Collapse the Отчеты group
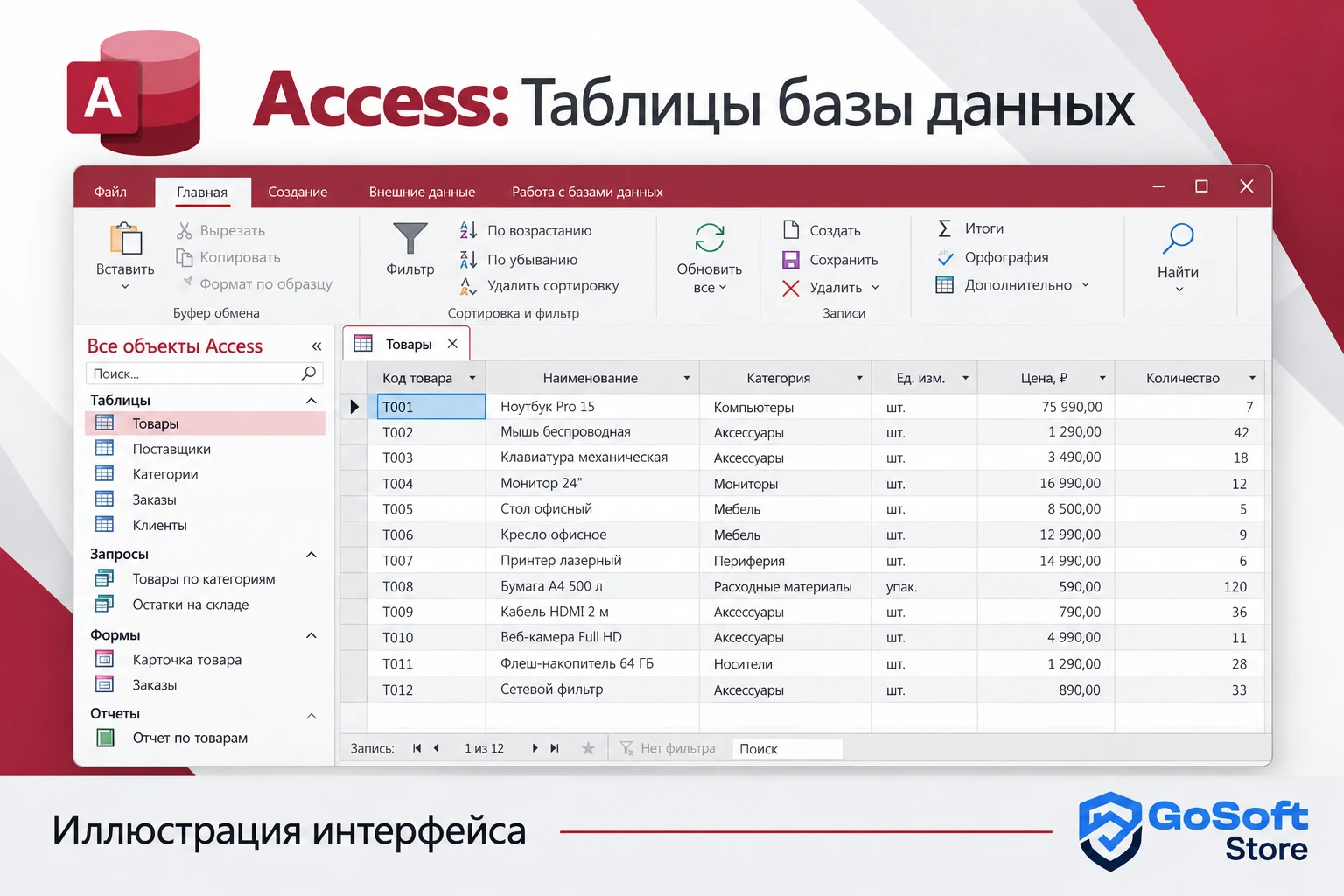This screenshot has height=896, width=1344. 311,715
